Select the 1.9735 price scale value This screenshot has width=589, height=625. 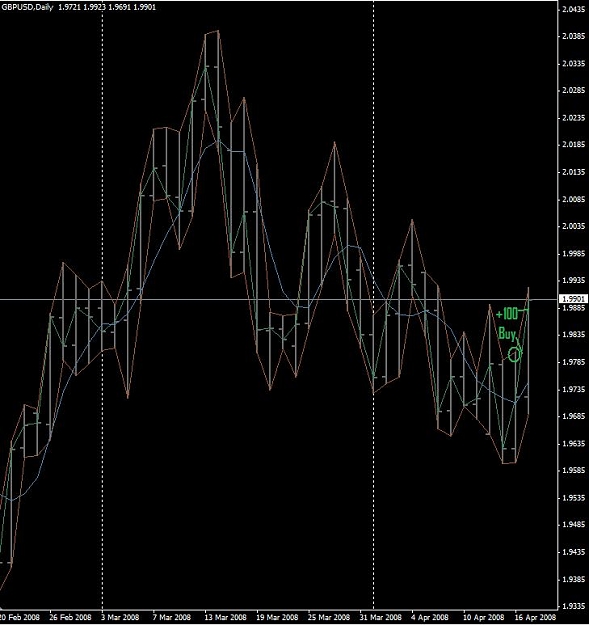click(x=574, y=389)
